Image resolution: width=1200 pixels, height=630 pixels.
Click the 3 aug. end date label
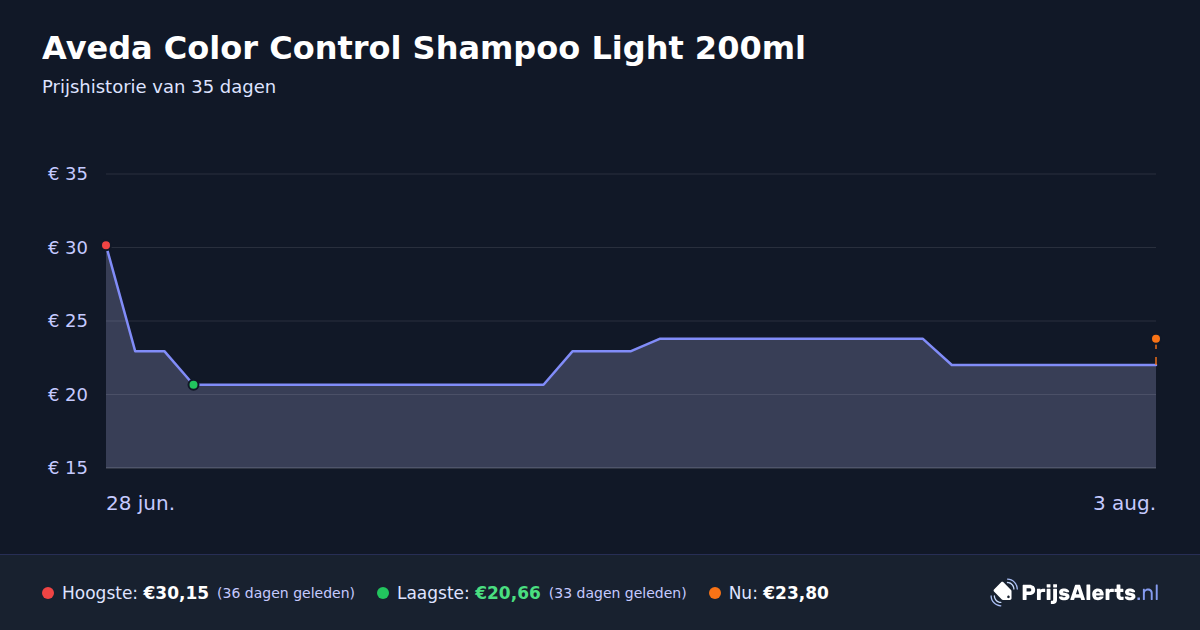[1124, 503]
